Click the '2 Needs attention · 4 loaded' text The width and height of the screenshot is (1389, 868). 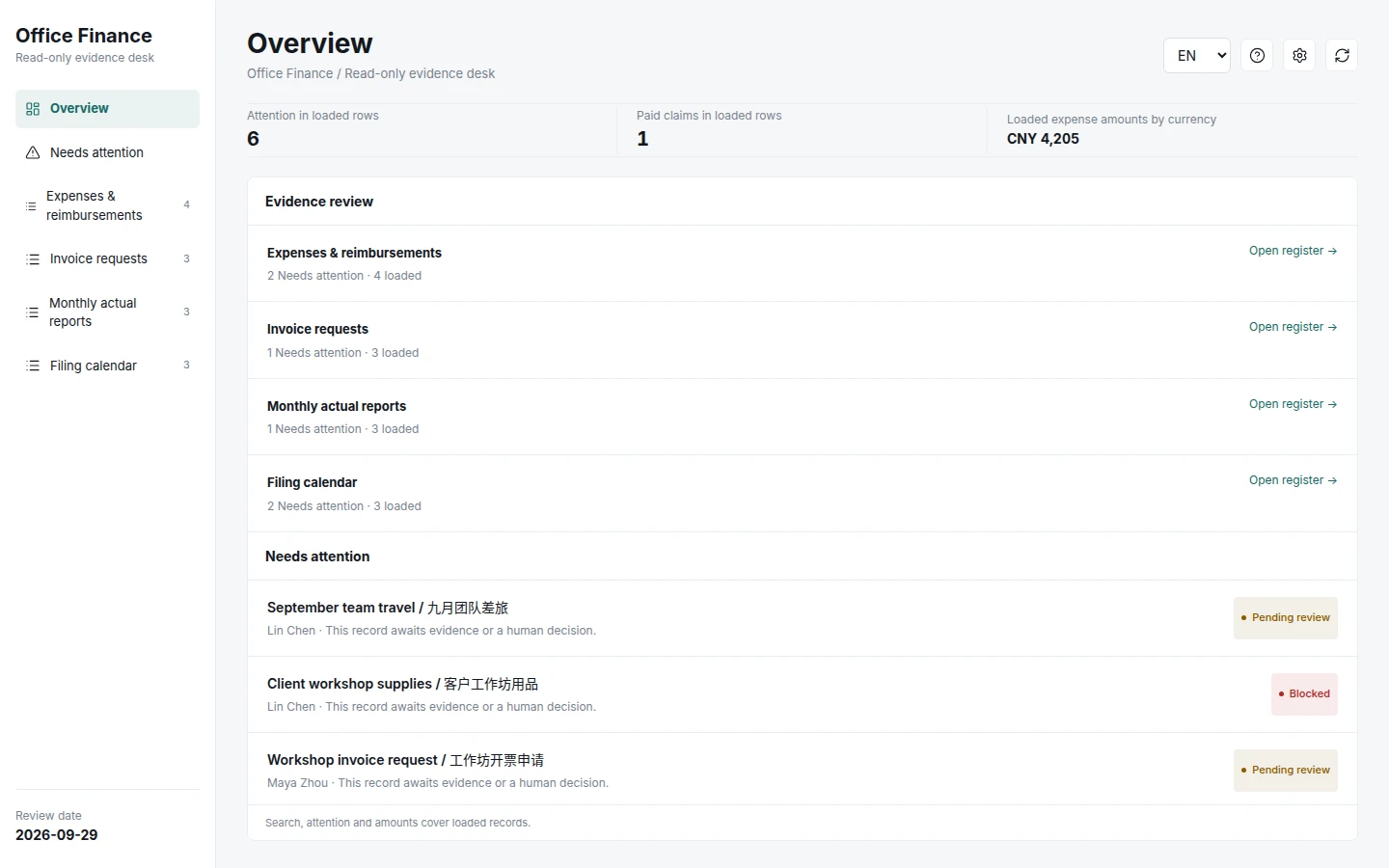pyautogui.click(x=344, y=276)
